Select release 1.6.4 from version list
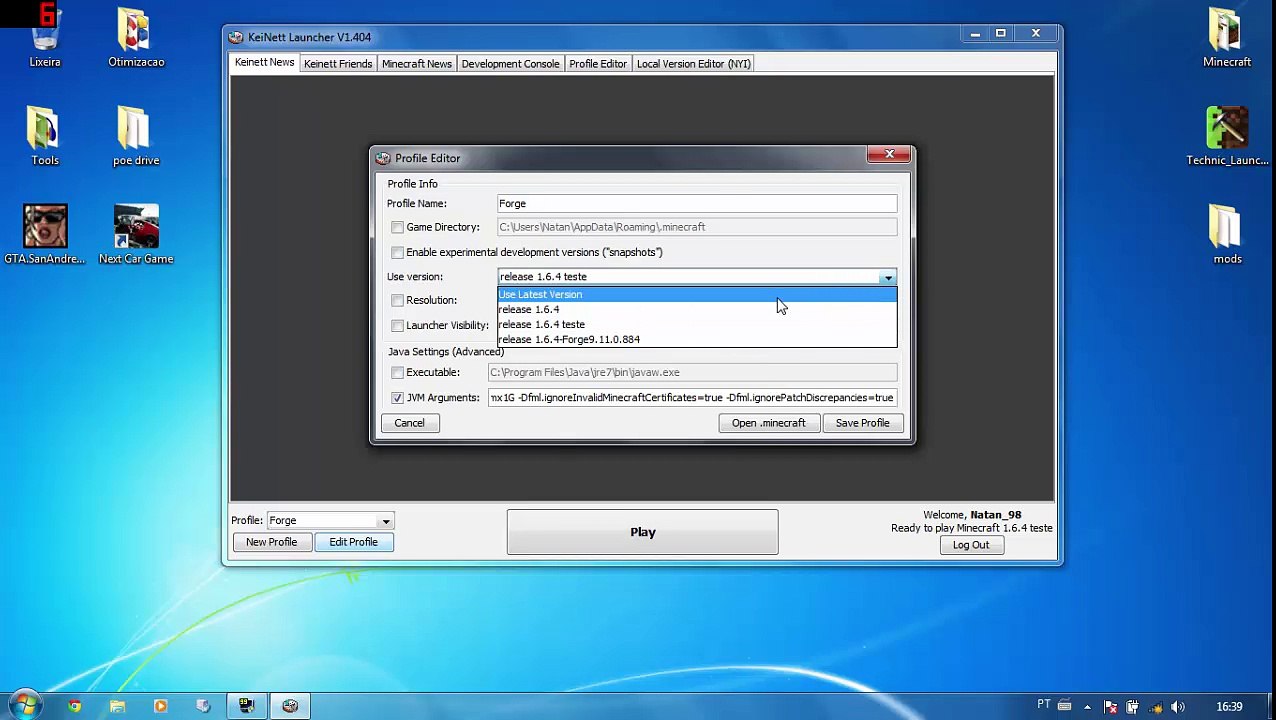This screenshot has width=1276, height=720. (x=697, y=309)
